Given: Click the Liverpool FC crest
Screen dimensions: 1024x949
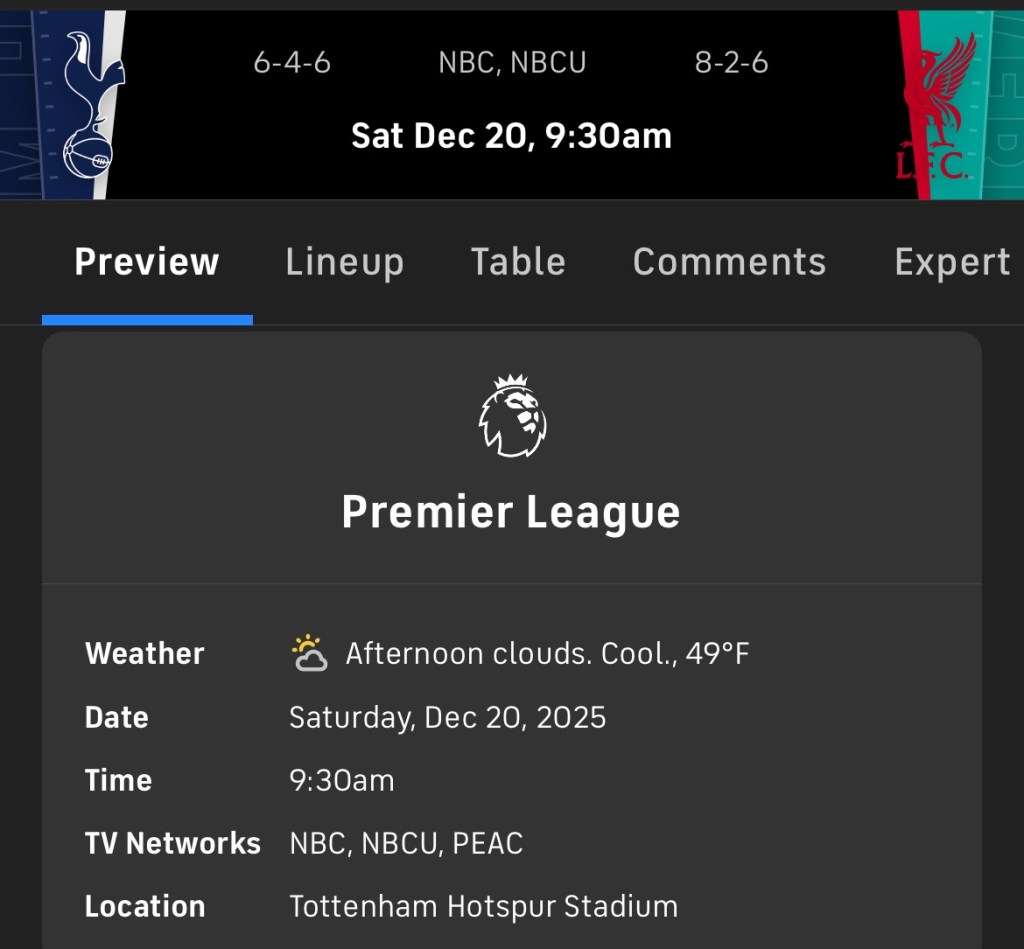Looking at the screenshot, I should point(937,105).
